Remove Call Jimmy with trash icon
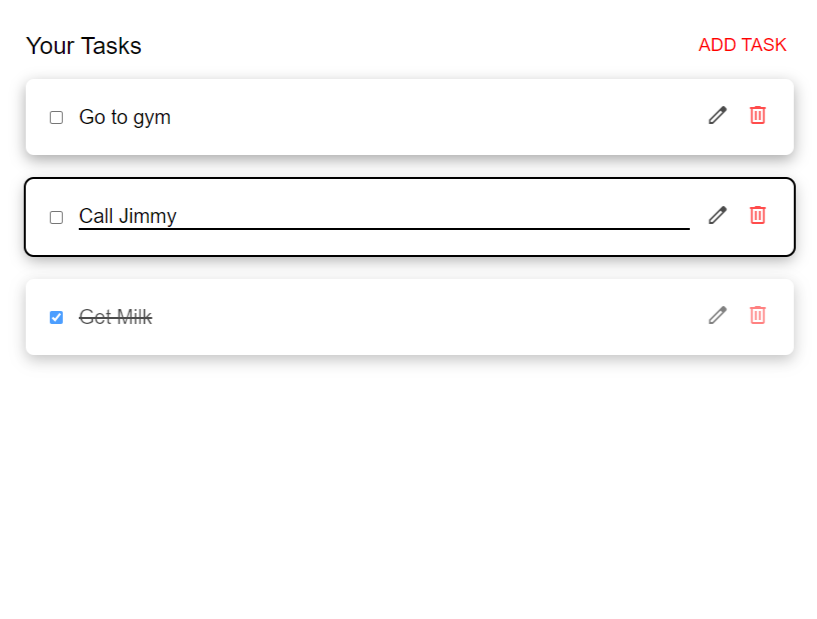This screenshot has width=817, height=619. click(x=758, y=215)
